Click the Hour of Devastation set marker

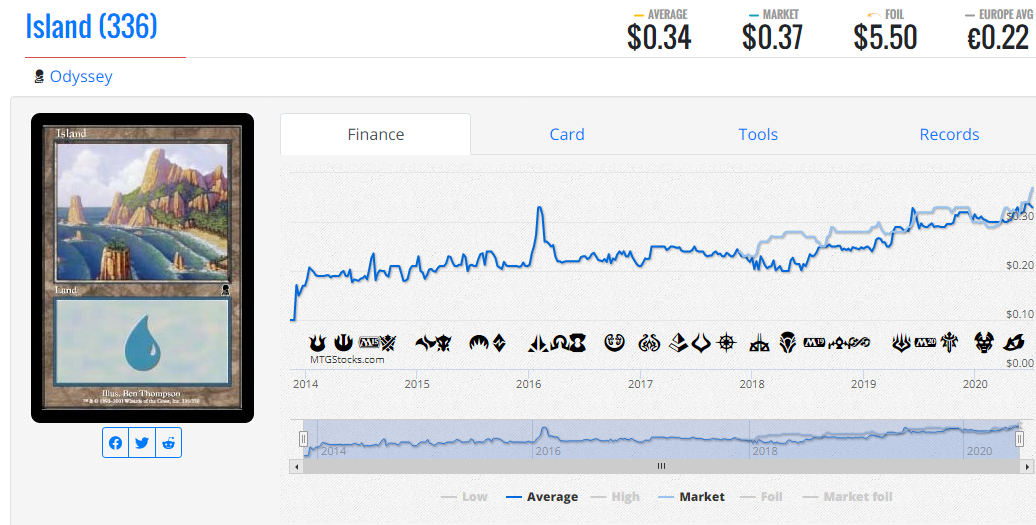click(701, 343)
